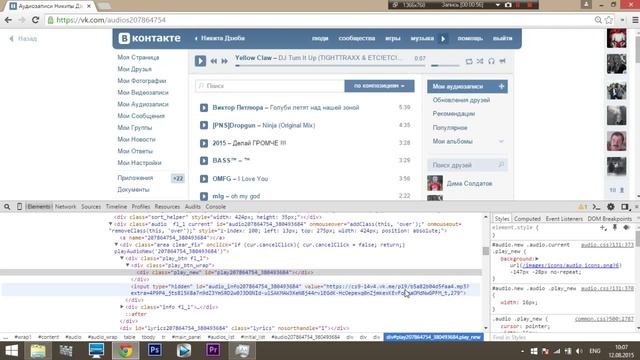Focus the audio search field
This screenshot has width=640, height=360.
[270, 86]
